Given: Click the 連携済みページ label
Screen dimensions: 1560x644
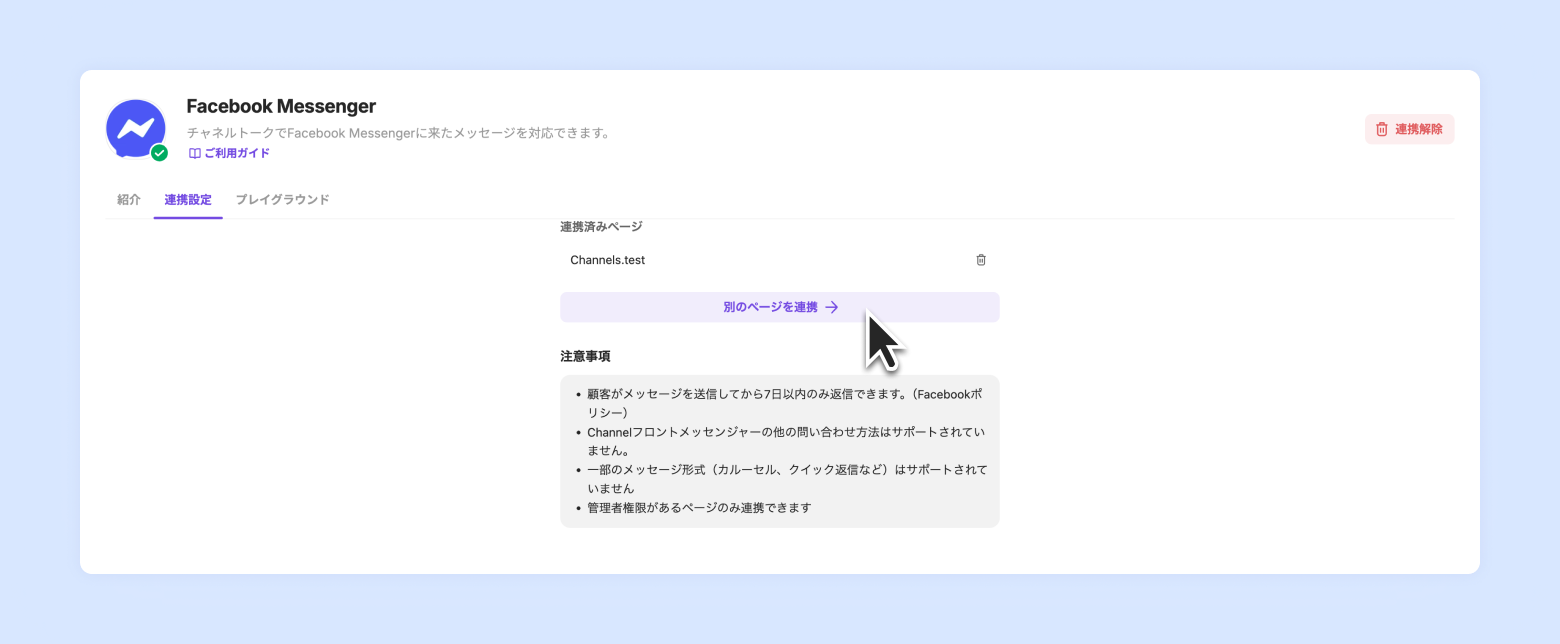Looking at the screenshot, I should [x=601, y=227].
